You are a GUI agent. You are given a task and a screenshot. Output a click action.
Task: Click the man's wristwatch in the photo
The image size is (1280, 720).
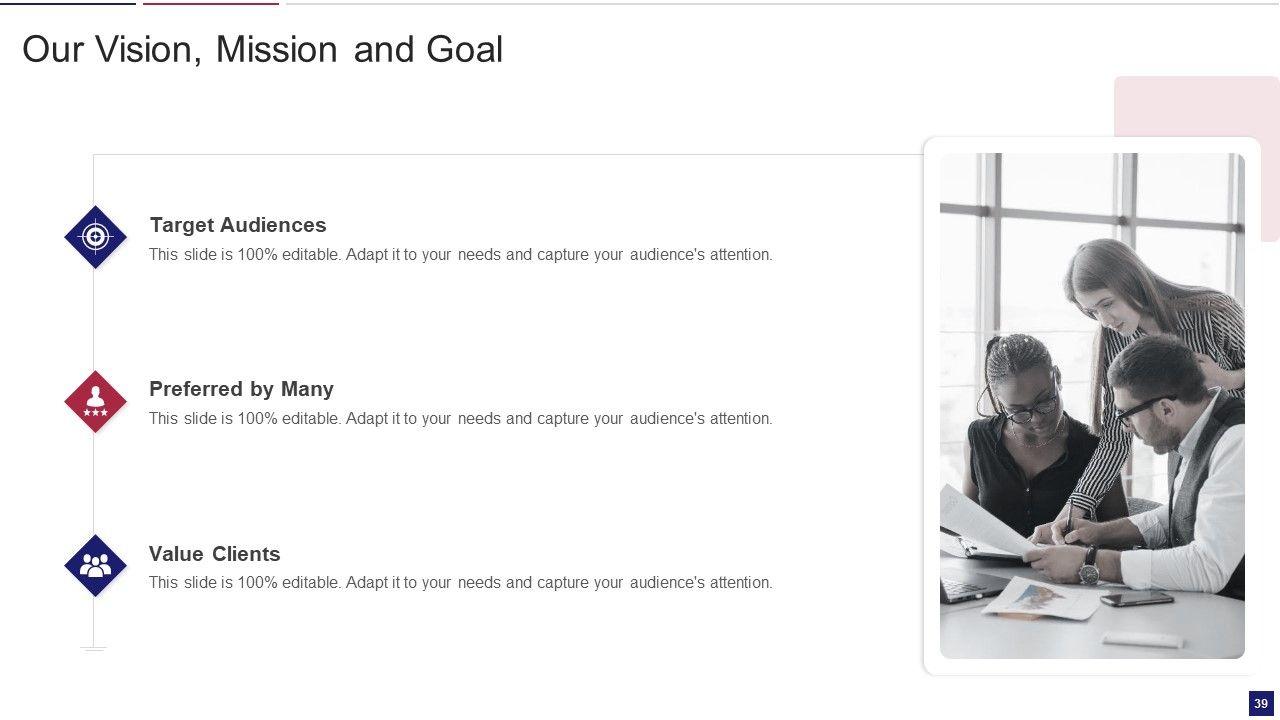tap(1088, 571)
